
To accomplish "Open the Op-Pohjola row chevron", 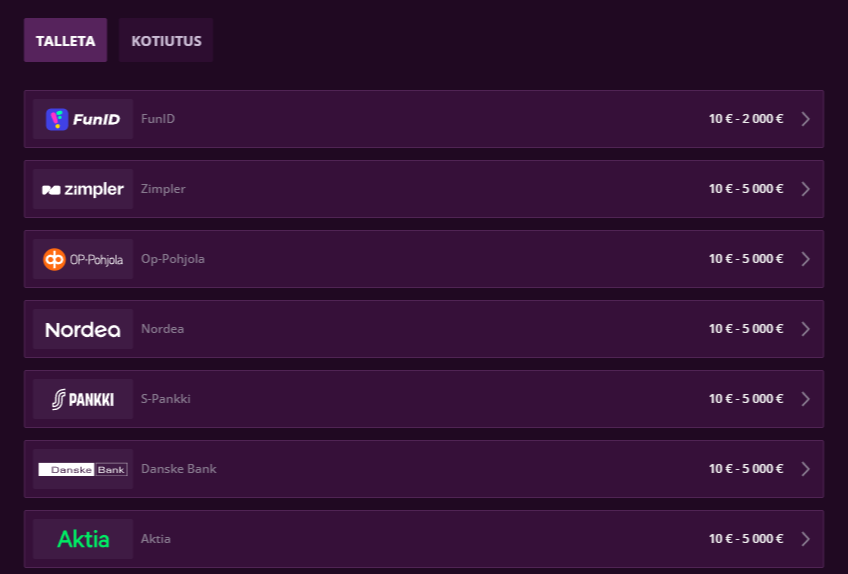I will (x=805, y=259).
